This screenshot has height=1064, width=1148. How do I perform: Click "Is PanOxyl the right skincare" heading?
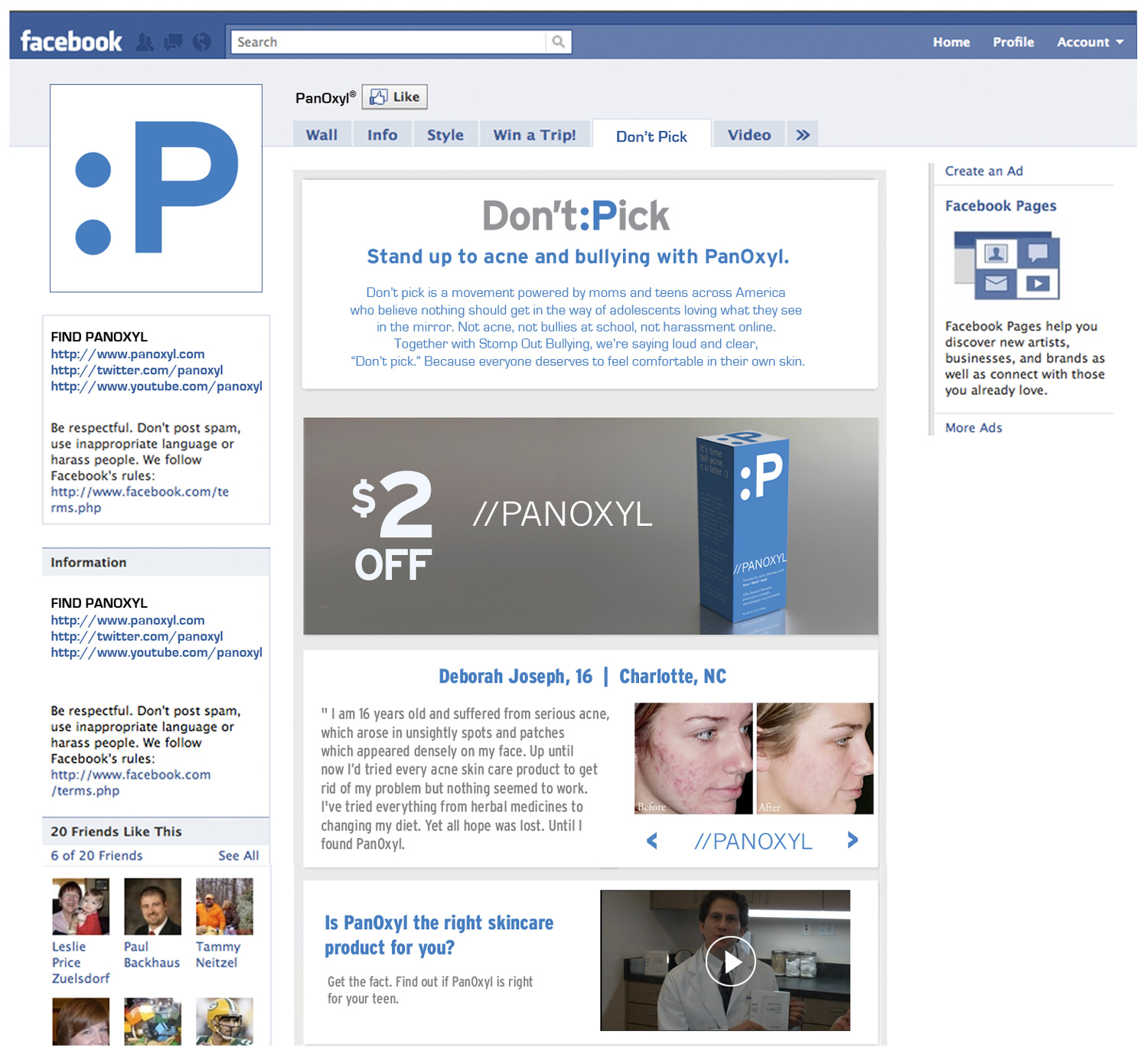(x=439, y=935)
